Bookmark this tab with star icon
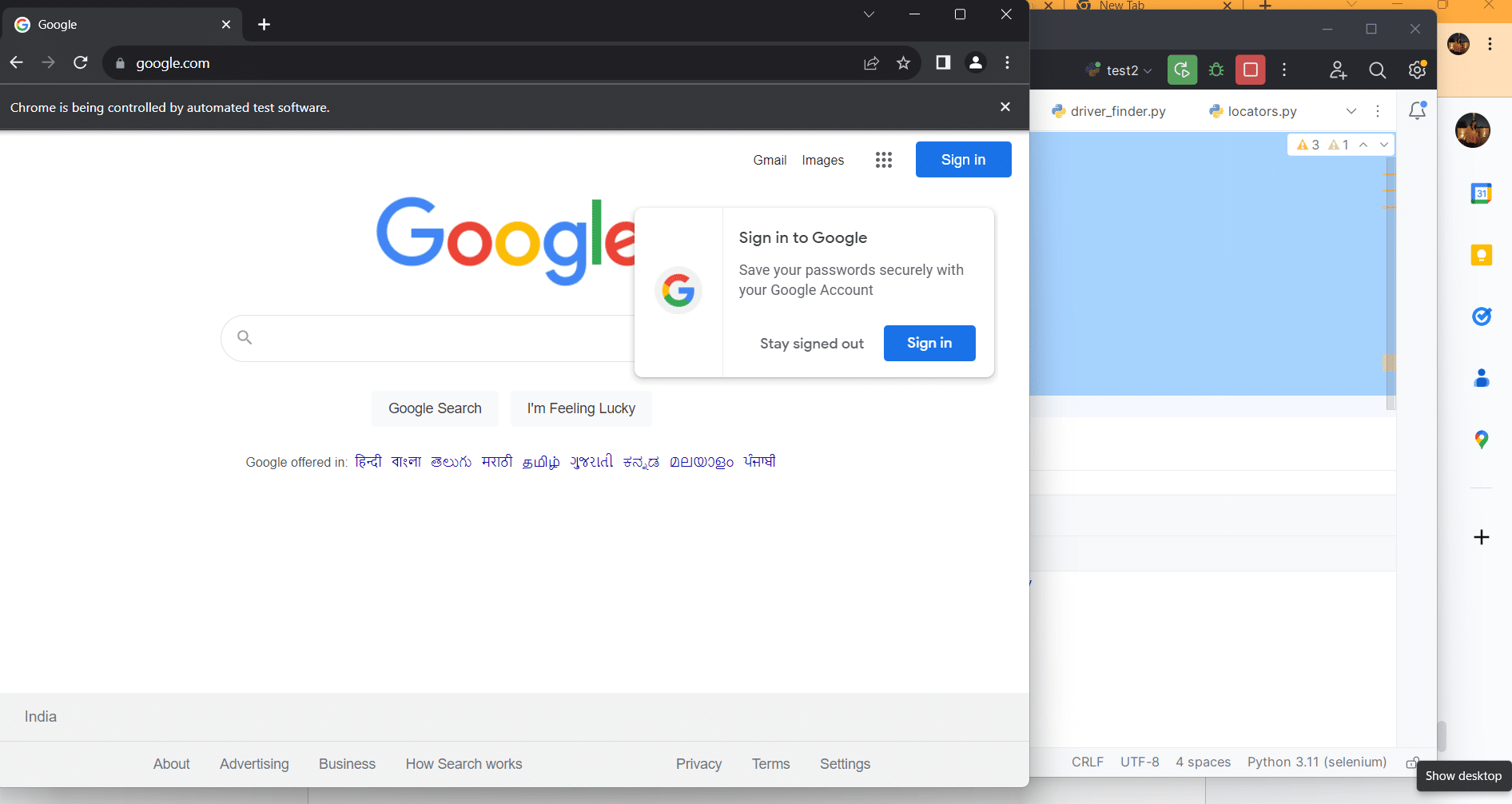The height and width of the screenshot is (804, 1512). click(x=903, y=63)
